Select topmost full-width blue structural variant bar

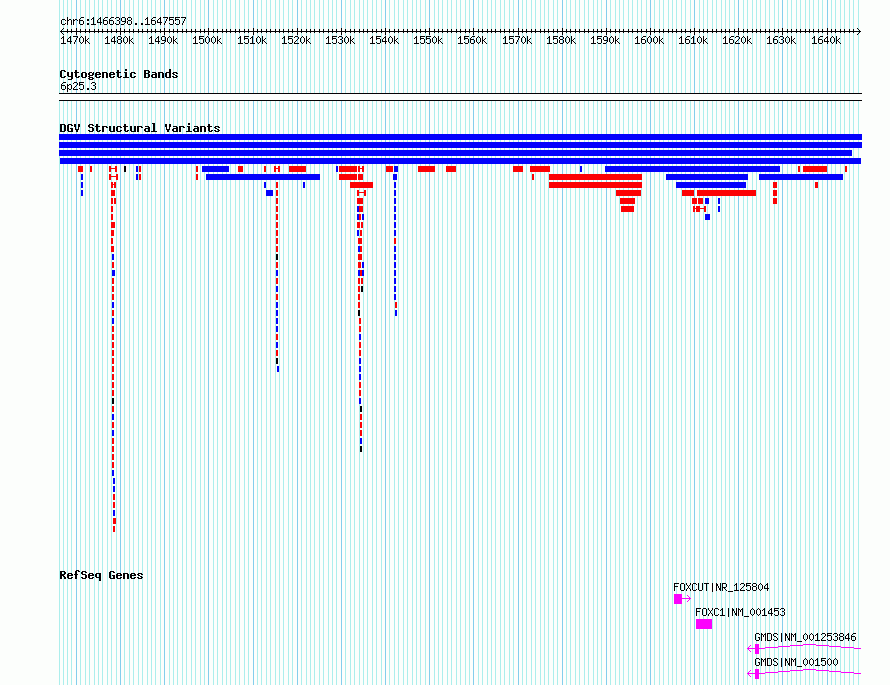click(460, 137)
